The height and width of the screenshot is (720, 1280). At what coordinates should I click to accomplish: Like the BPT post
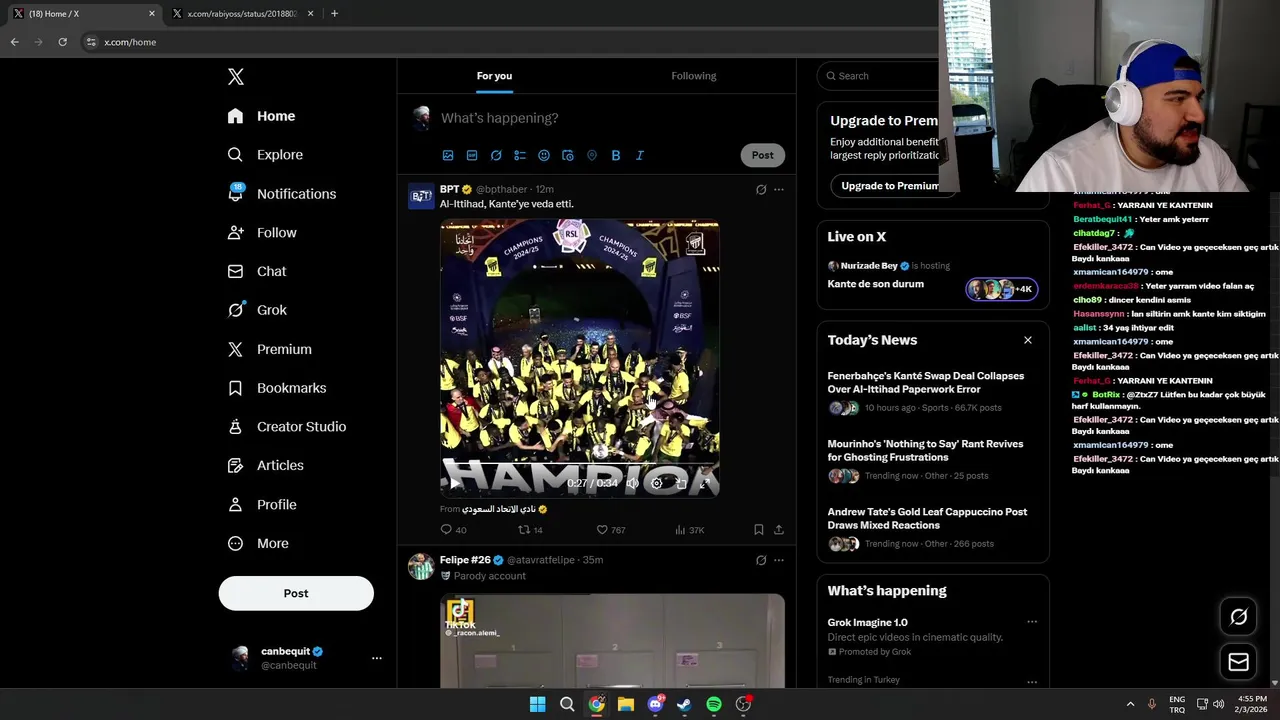click(610, 530)
